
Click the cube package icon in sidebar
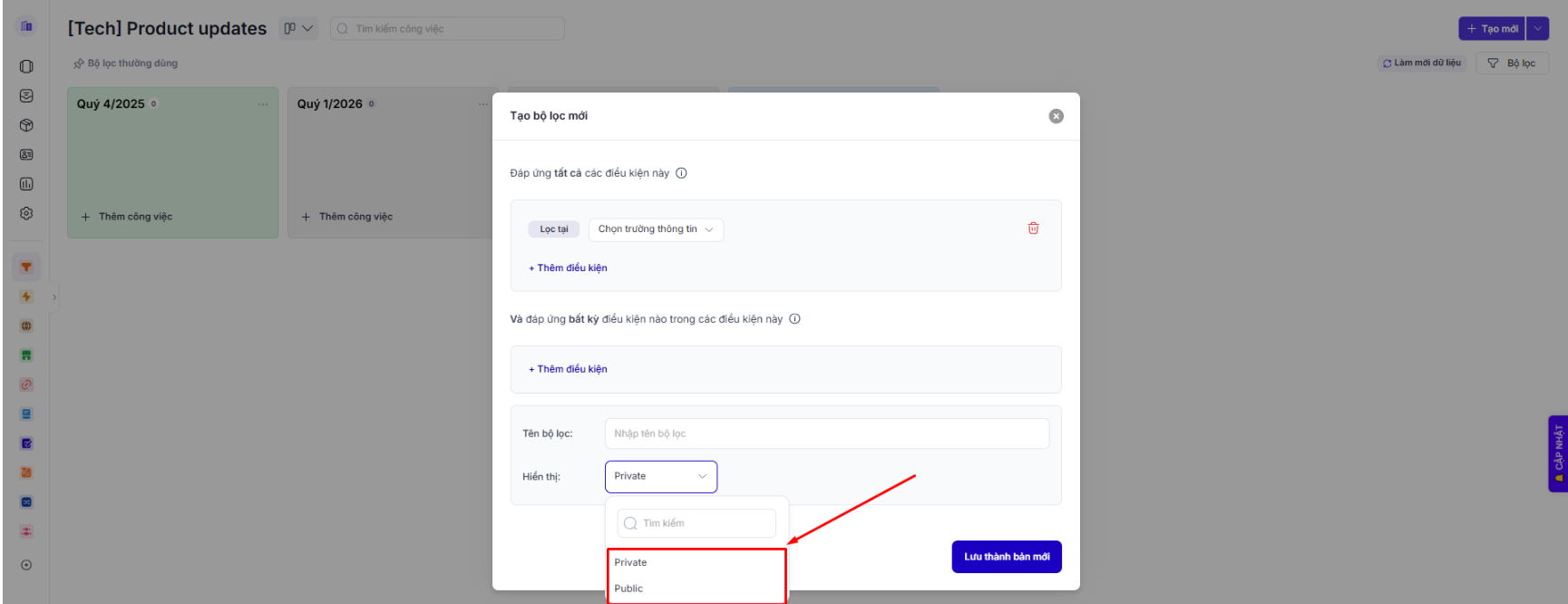coord(26,125)
